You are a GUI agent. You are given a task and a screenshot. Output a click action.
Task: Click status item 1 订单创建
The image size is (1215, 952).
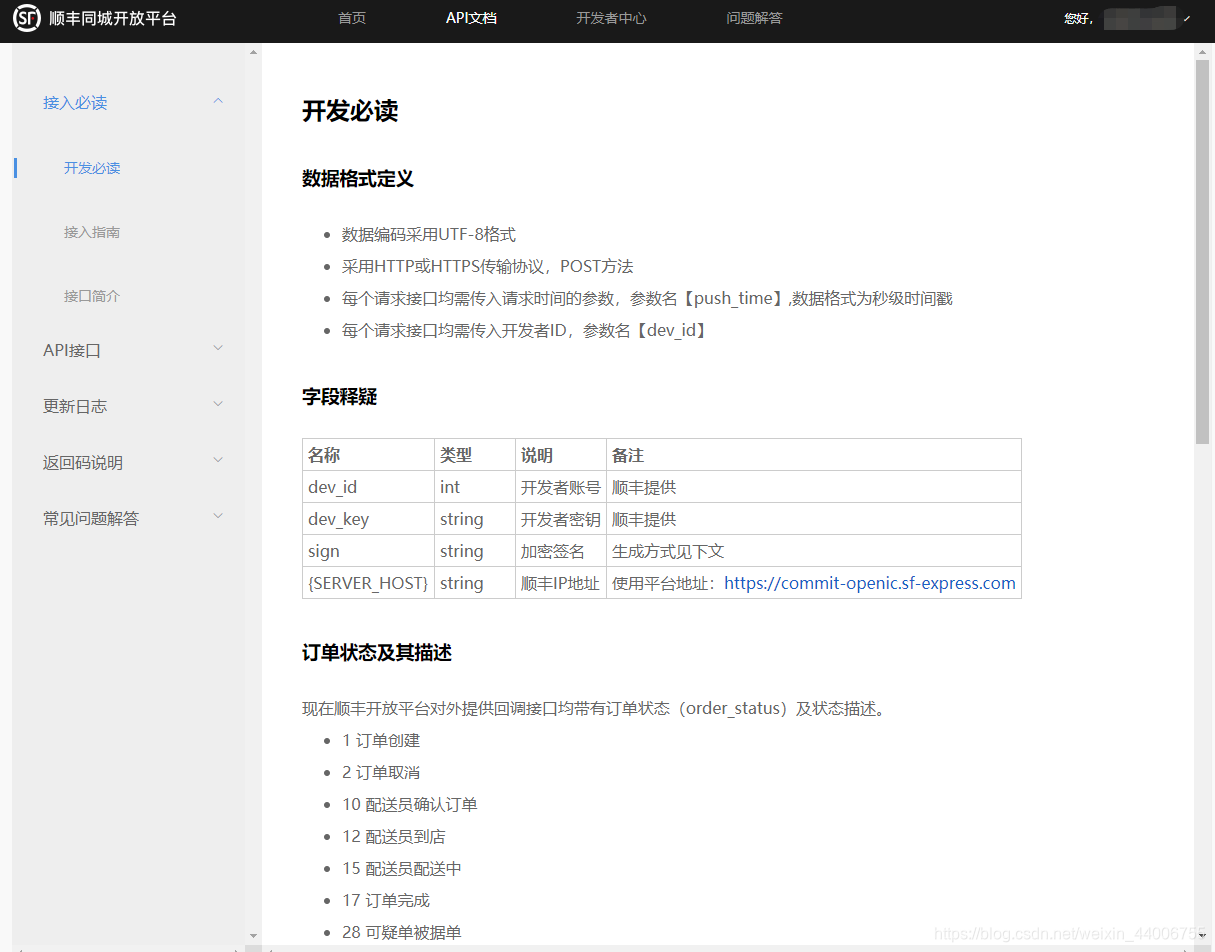[381, 741]
